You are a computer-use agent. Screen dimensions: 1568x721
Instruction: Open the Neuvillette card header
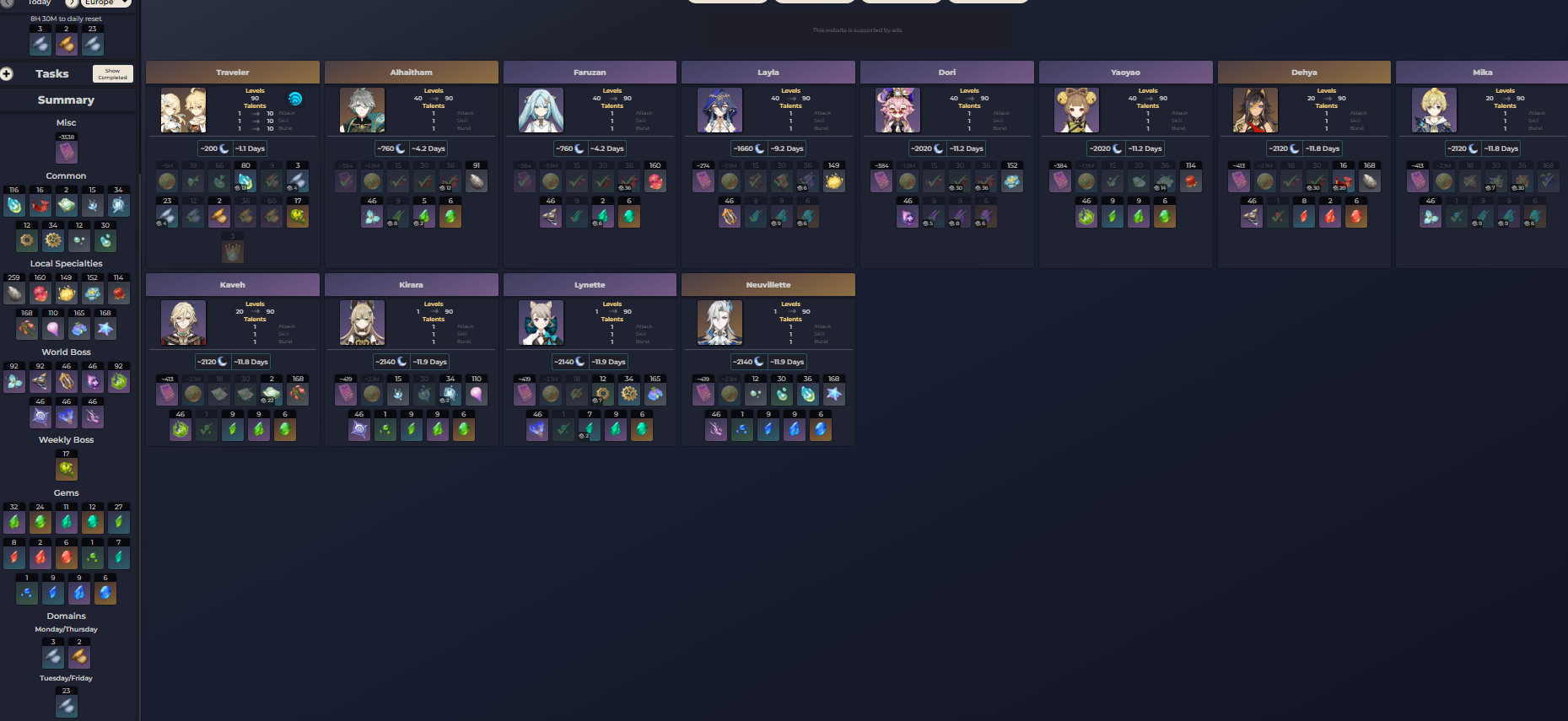768,285
